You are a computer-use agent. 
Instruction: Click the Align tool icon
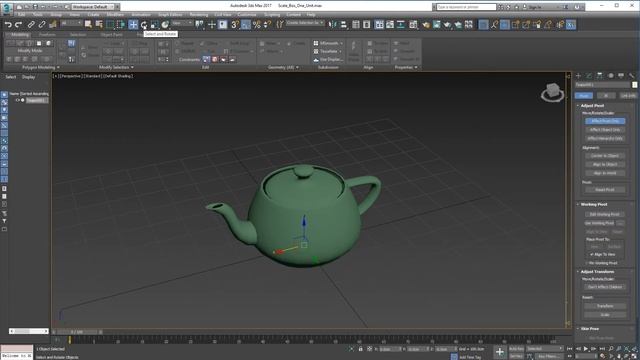[x=344, y=25]
